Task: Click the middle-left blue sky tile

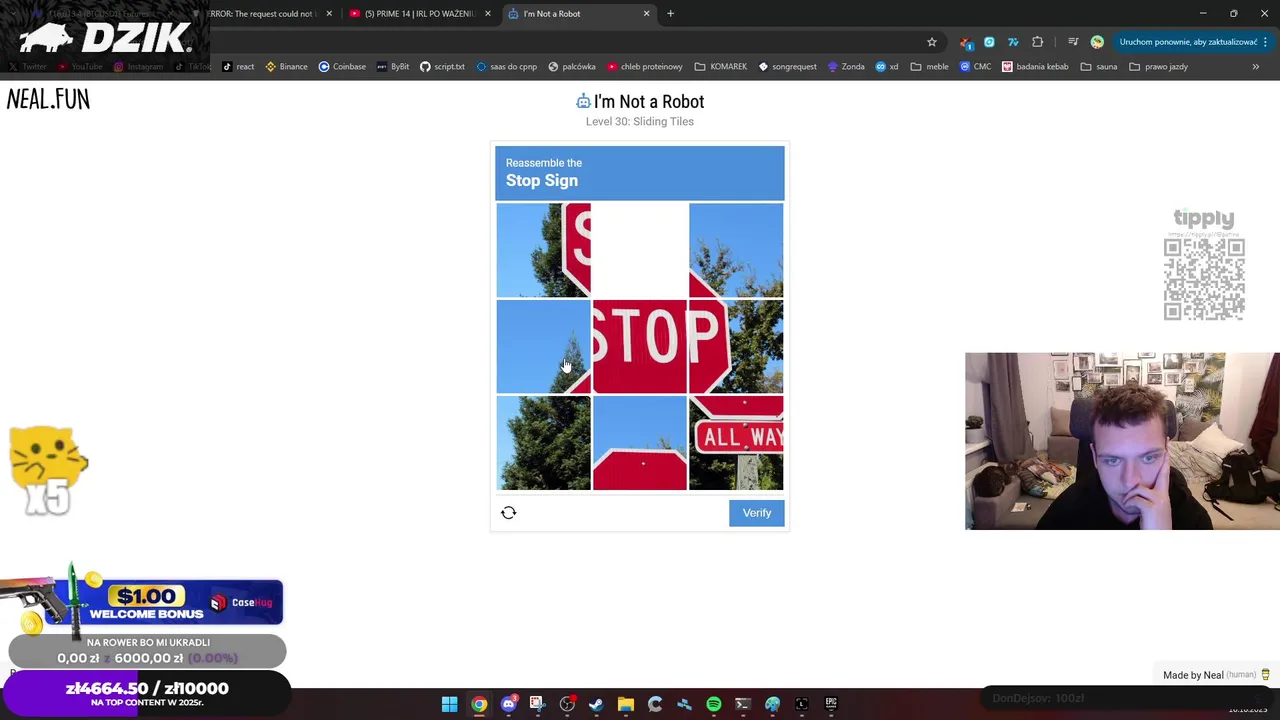Action: click(x=544, y=346)
